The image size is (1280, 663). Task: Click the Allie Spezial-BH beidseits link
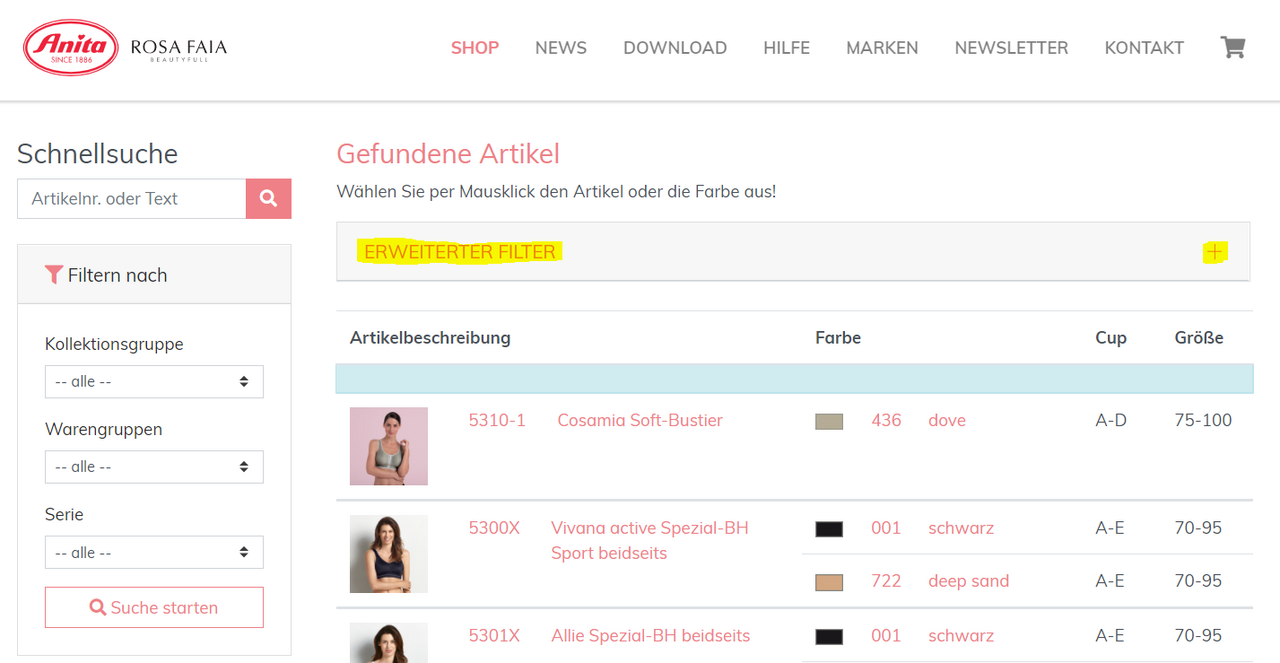650,635
